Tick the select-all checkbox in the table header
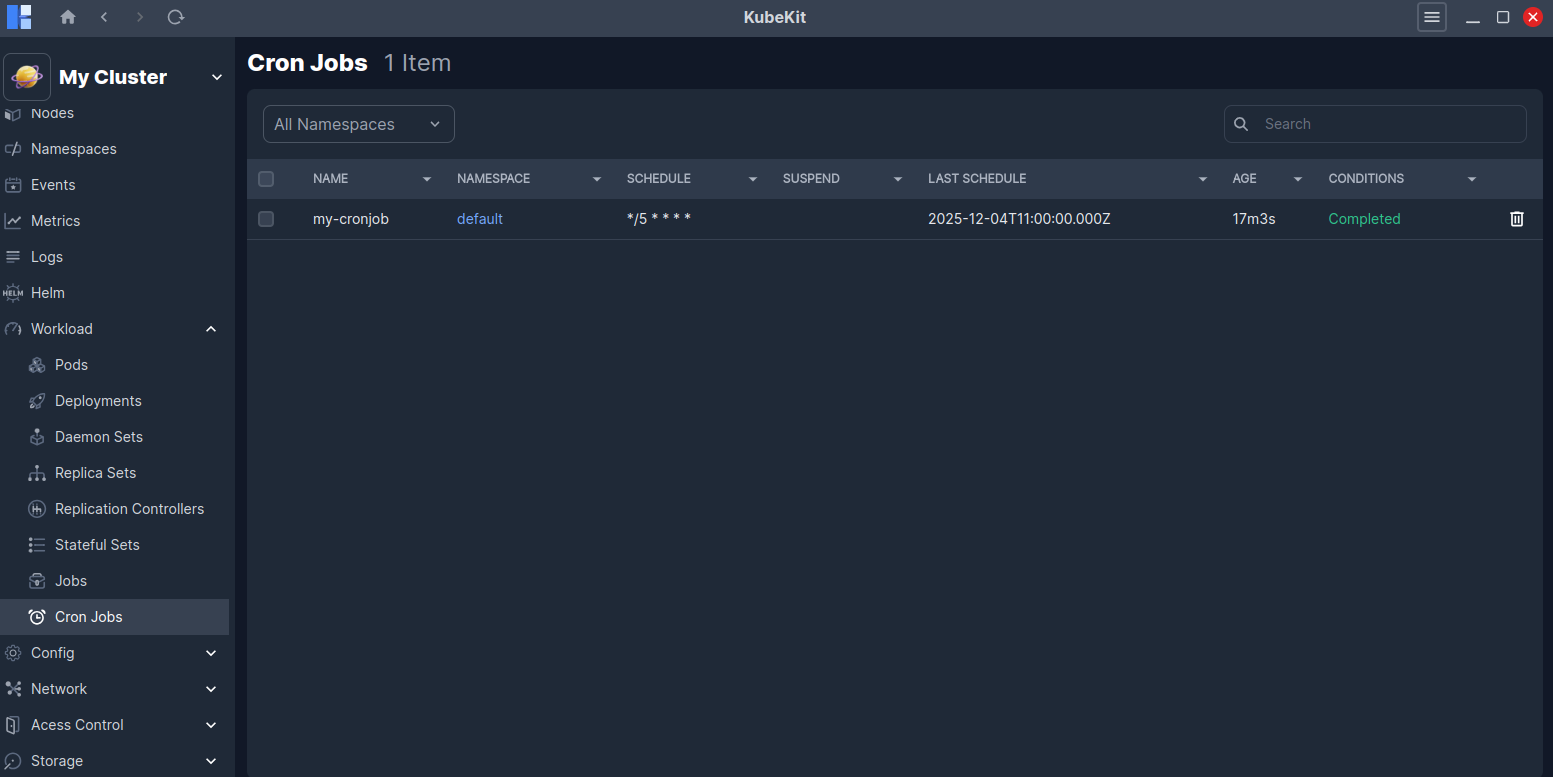 point(266,179)
